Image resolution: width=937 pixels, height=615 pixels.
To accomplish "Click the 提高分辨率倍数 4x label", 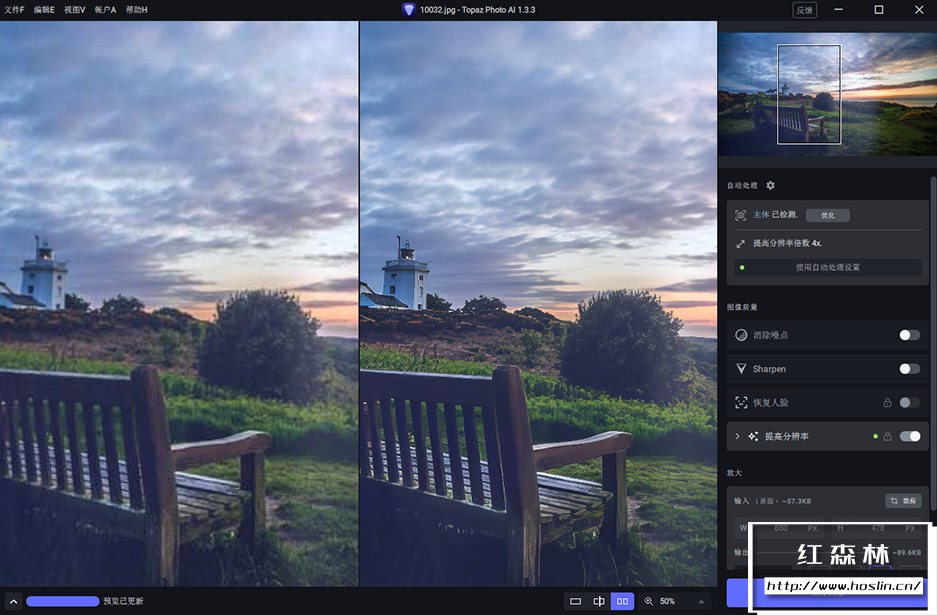I will (787, 243).
